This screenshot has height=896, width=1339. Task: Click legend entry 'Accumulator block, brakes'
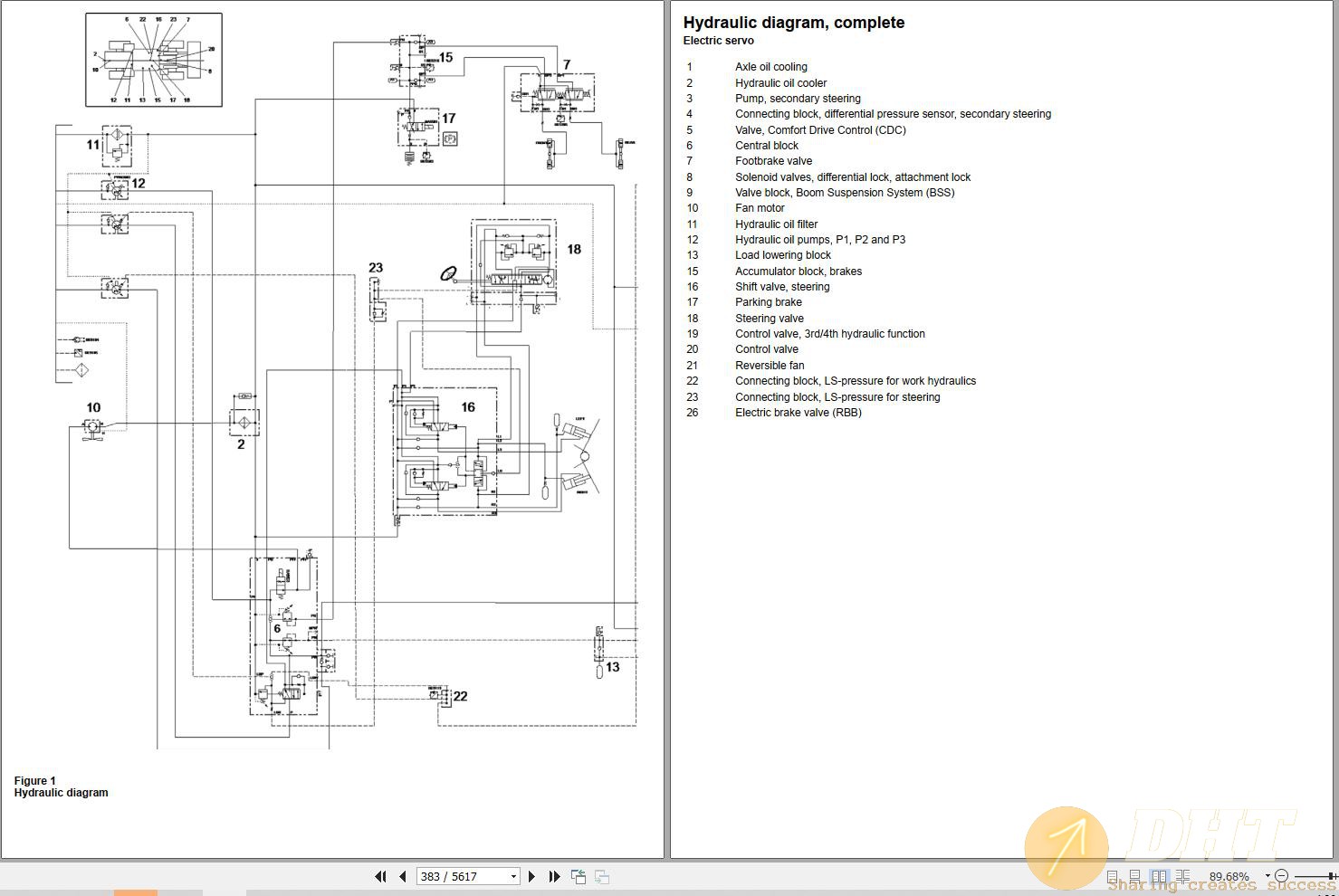tap(799, 272)
